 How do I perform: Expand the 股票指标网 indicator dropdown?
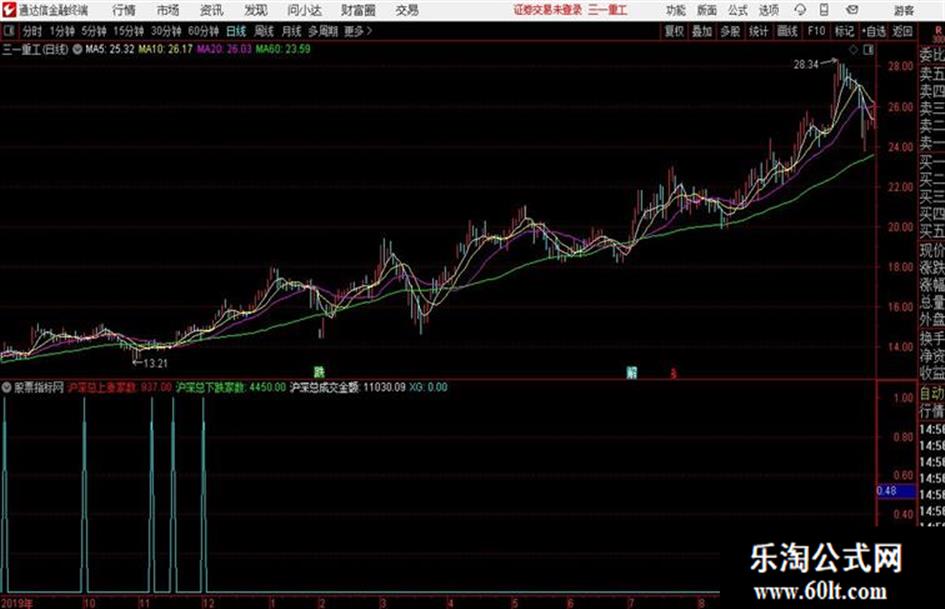6,387
